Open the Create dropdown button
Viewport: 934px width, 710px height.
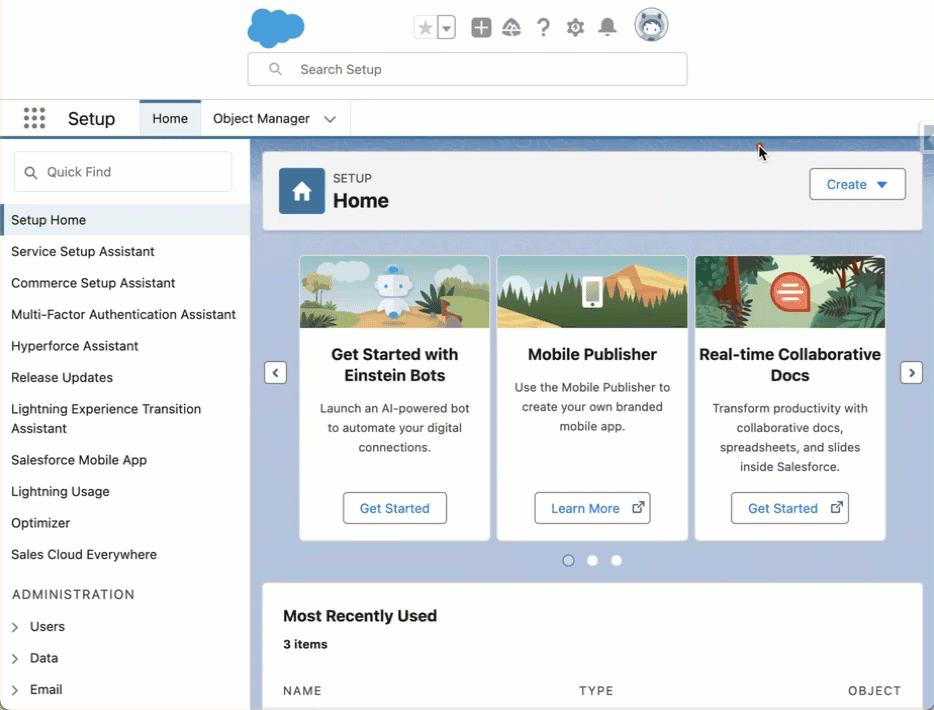point(857,184)
